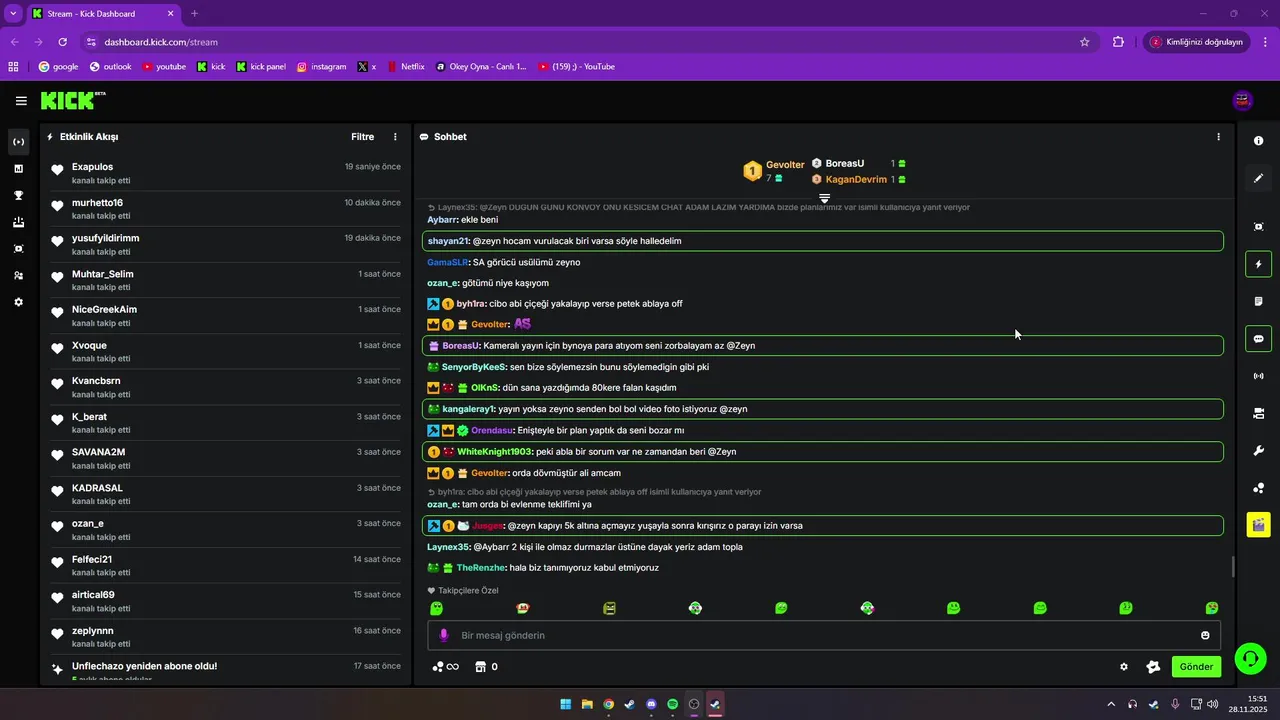Screen dimensions: 1280x720
Task: Open the outlook bookmark
Action: point(110,67)
